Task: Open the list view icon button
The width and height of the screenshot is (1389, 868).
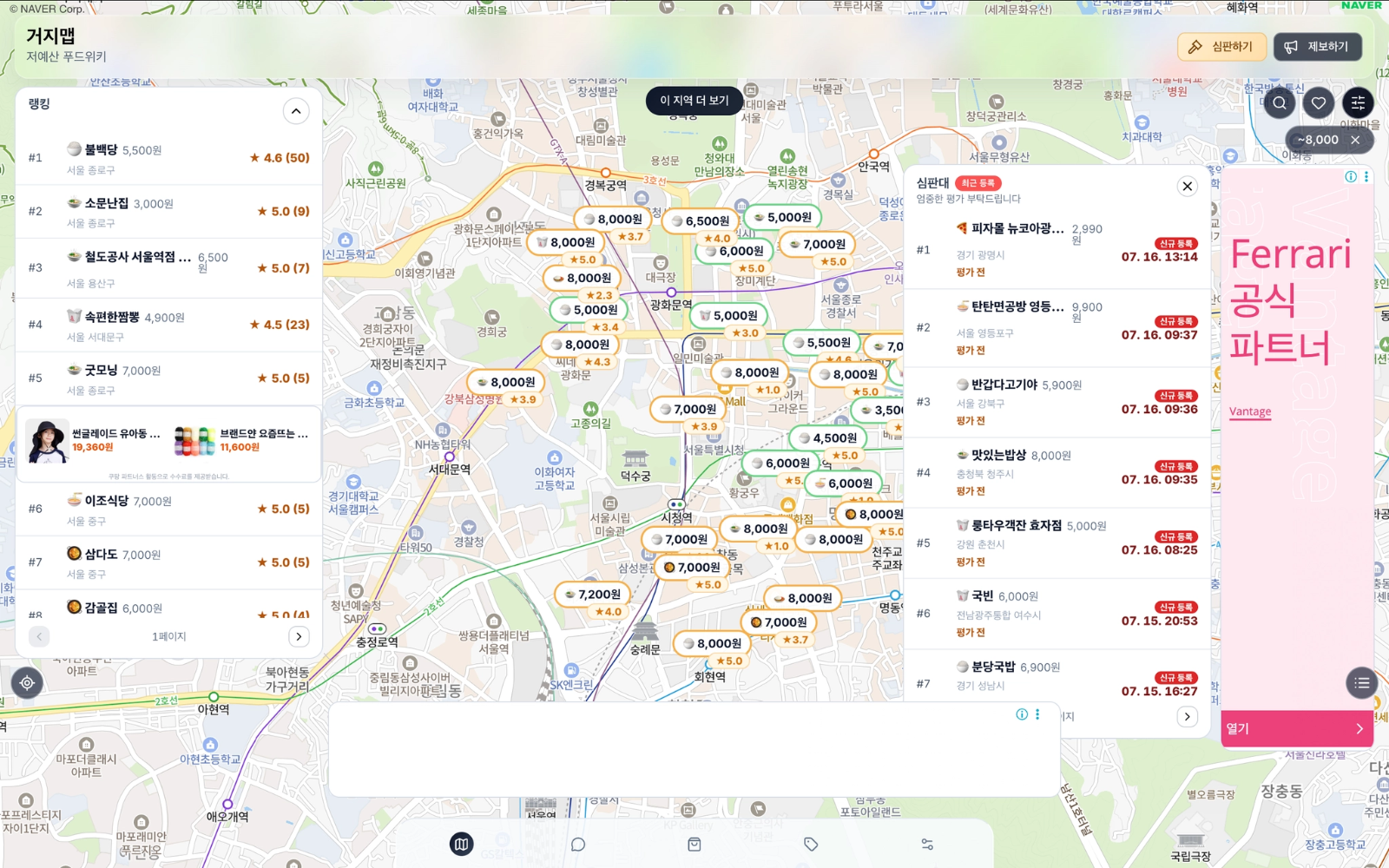Action: click(x=1361, y=683)
